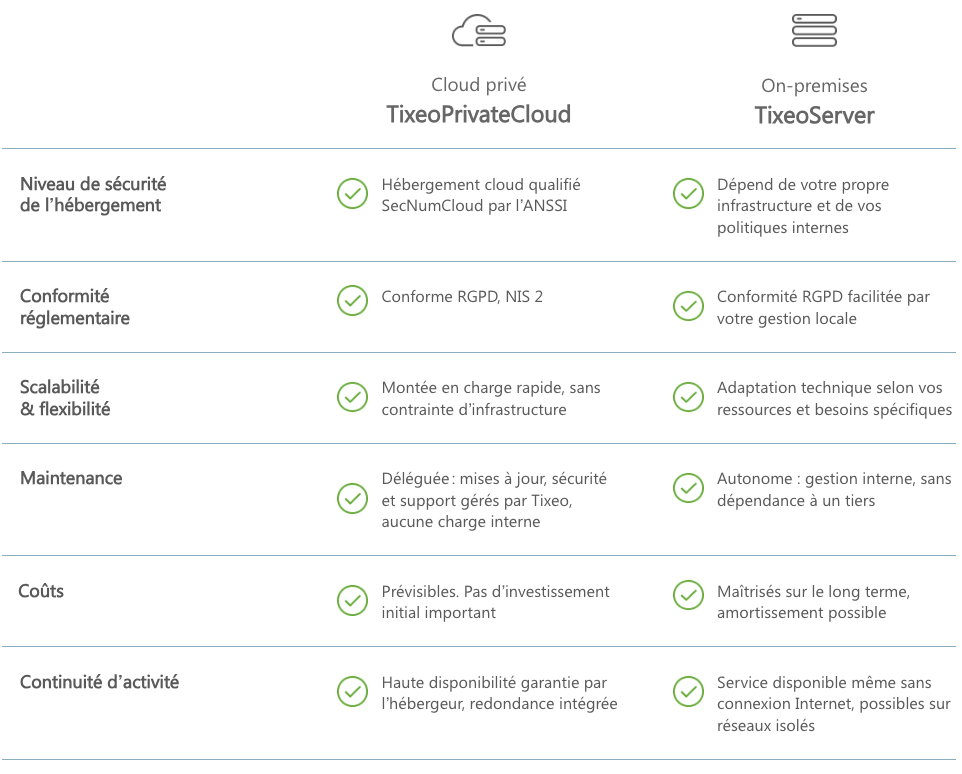Click the checkmark next to Conforme RGPD, NIS 2
Image resolution: width=962 pixels, height=774 pixels.
click(x=352, y=300)
